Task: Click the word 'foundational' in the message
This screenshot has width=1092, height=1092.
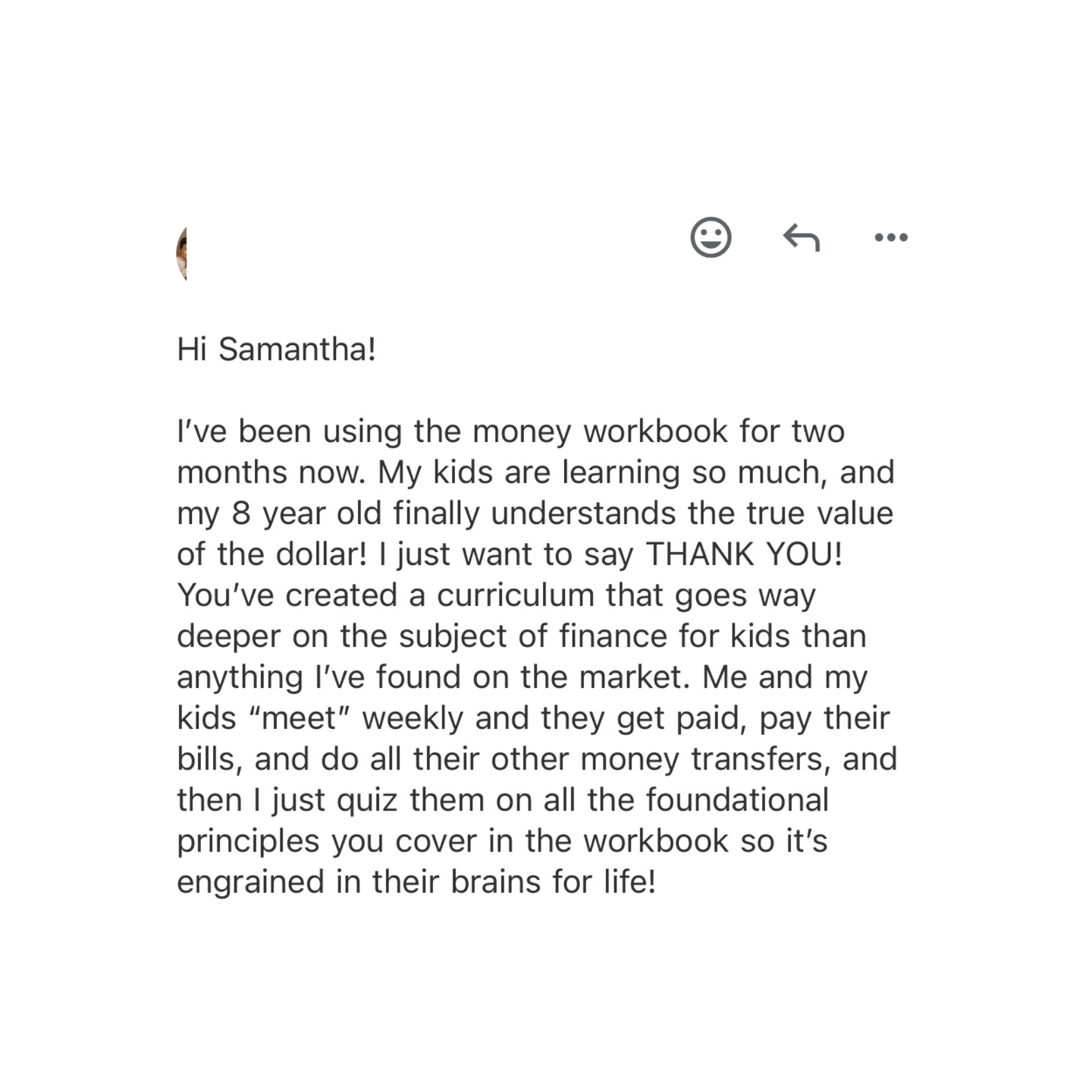Action: point(737,800)
